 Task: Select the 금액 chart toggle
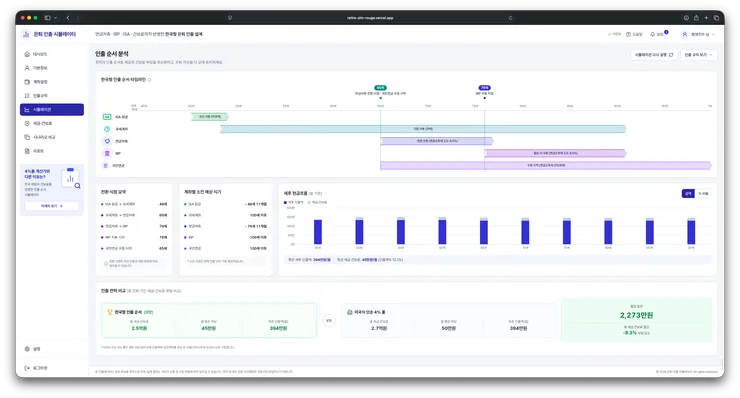click(x=688, y=194)
